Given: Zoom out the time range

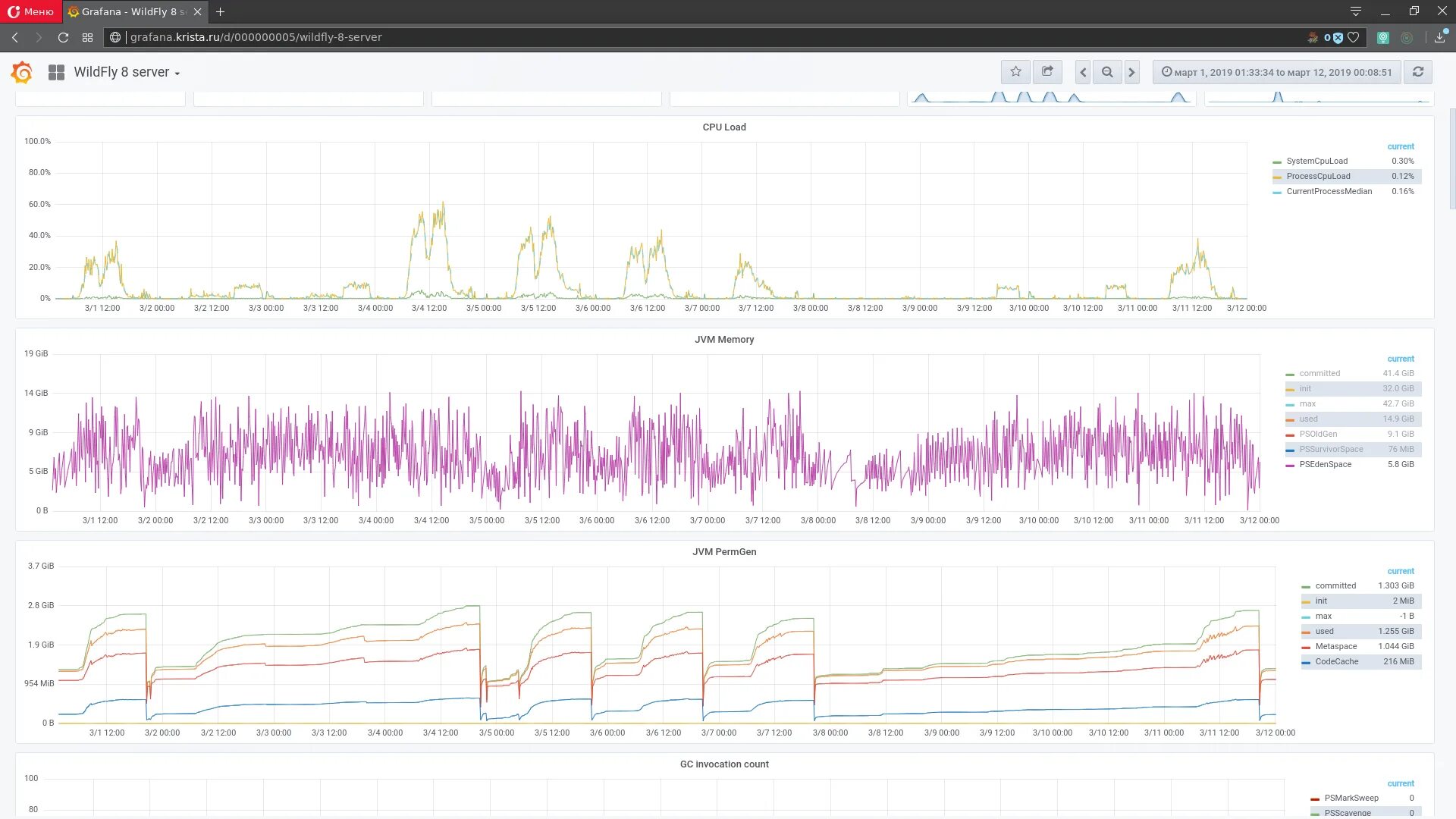Looking at the screenshot, I should pyautogui.click(x=1107, y=72).
